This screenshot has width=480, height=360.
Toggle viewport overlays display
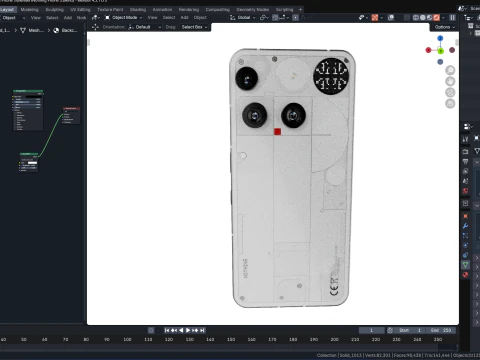click(x=392, y=18)
